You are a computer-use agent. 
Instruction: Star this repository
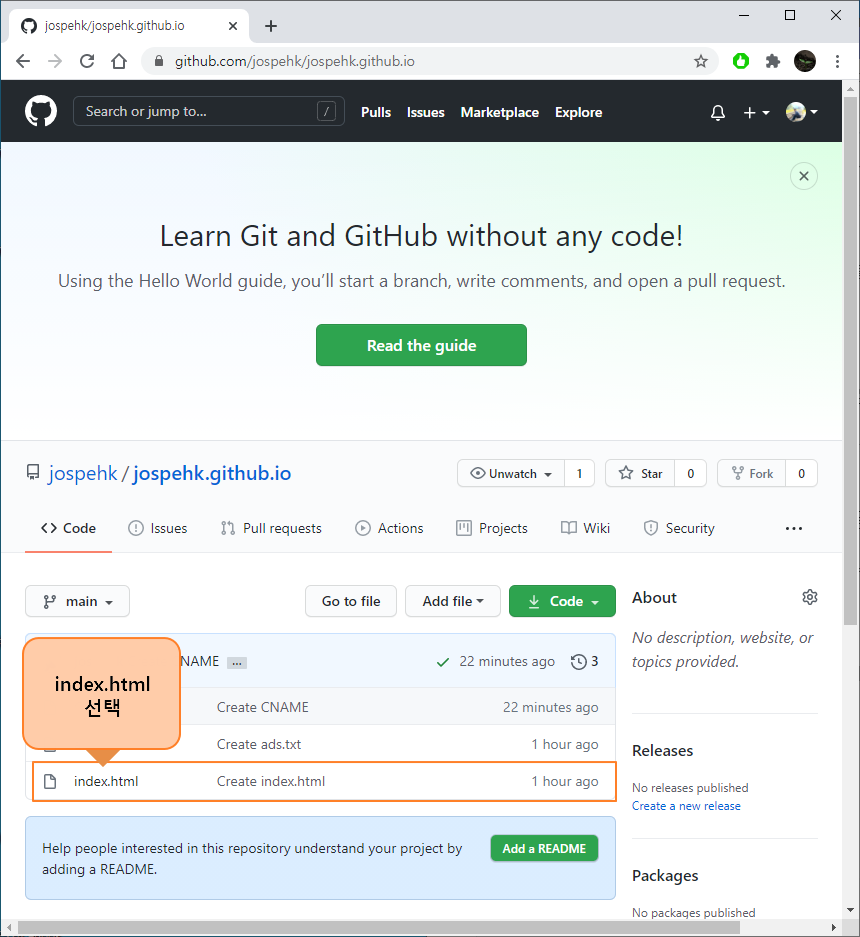640,473
